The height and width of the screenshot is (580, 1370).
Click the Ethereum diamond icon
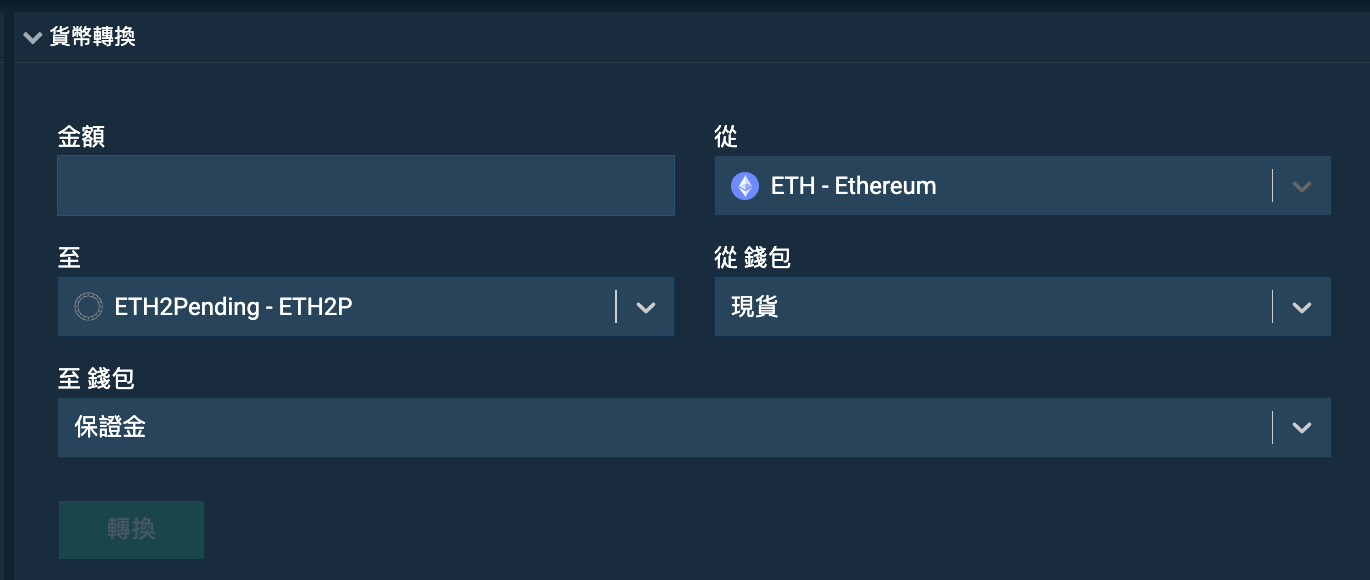pos(745,186)
